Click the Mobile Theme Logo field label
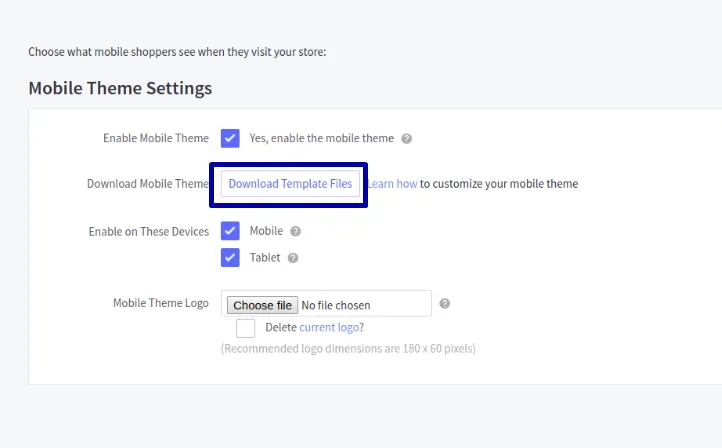This screenshot has height=448, width=722. (161, 303)
